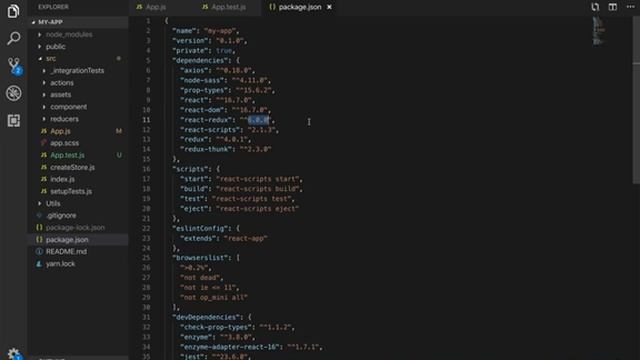Screen dimensions: 640x360
Task: Open the Explorer view in activity bar
Action: [x=13, y=11]
